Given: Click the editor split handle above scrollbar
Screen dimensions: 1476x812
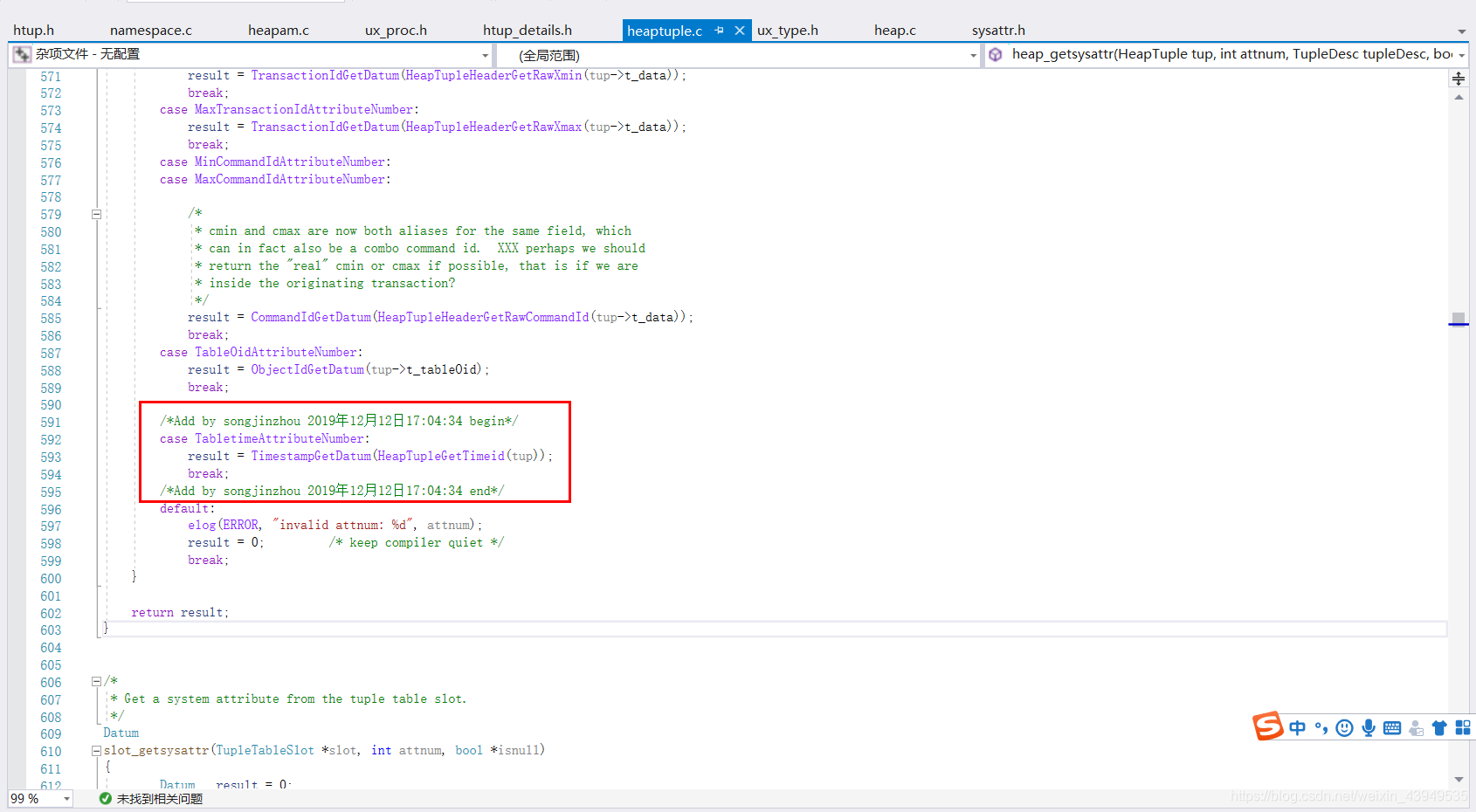Looking at the screenshot, I should click(1459, 79).
